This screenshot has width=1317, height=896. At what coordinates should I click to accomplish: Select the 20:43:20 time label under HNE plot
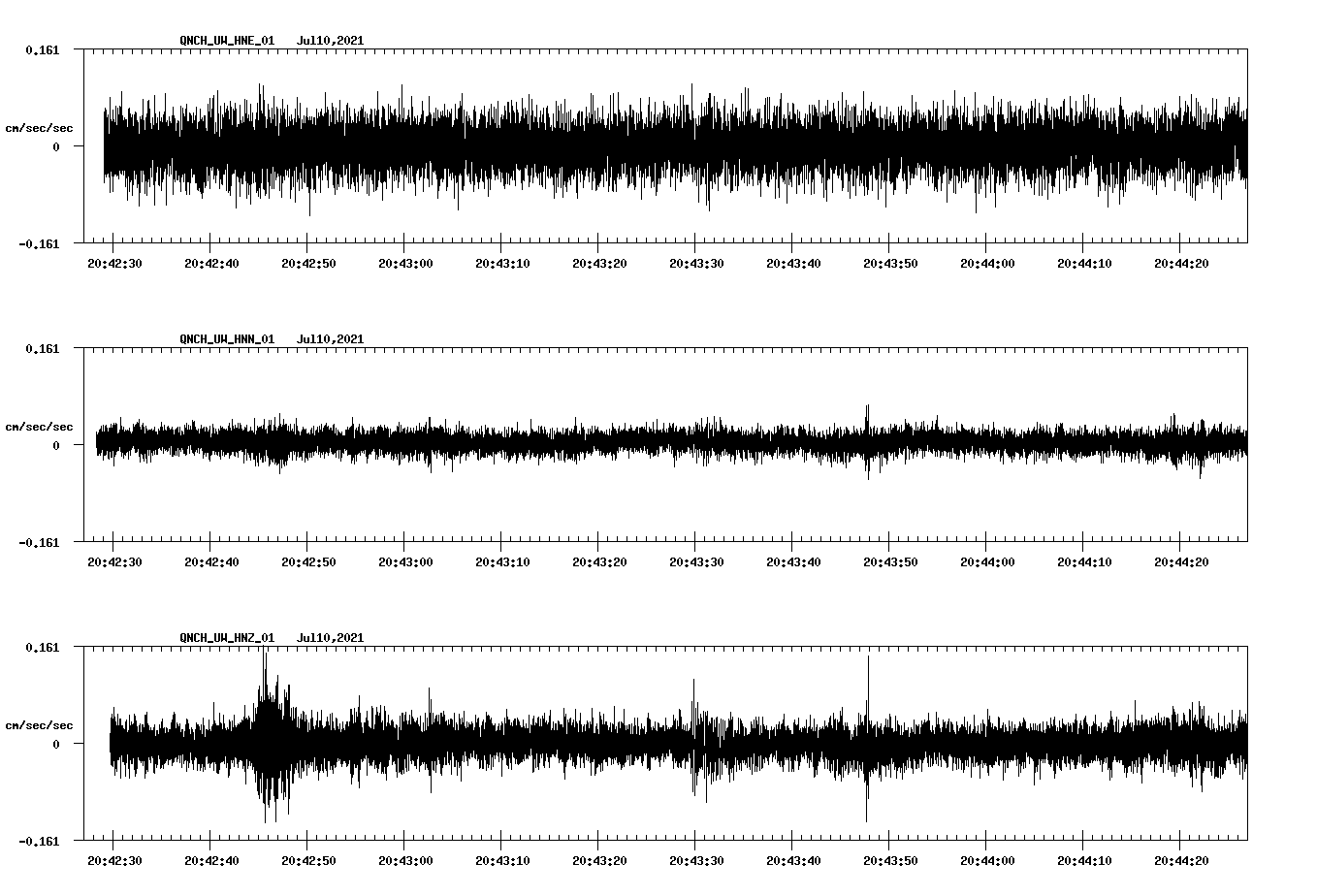click(x=599, y=263)
